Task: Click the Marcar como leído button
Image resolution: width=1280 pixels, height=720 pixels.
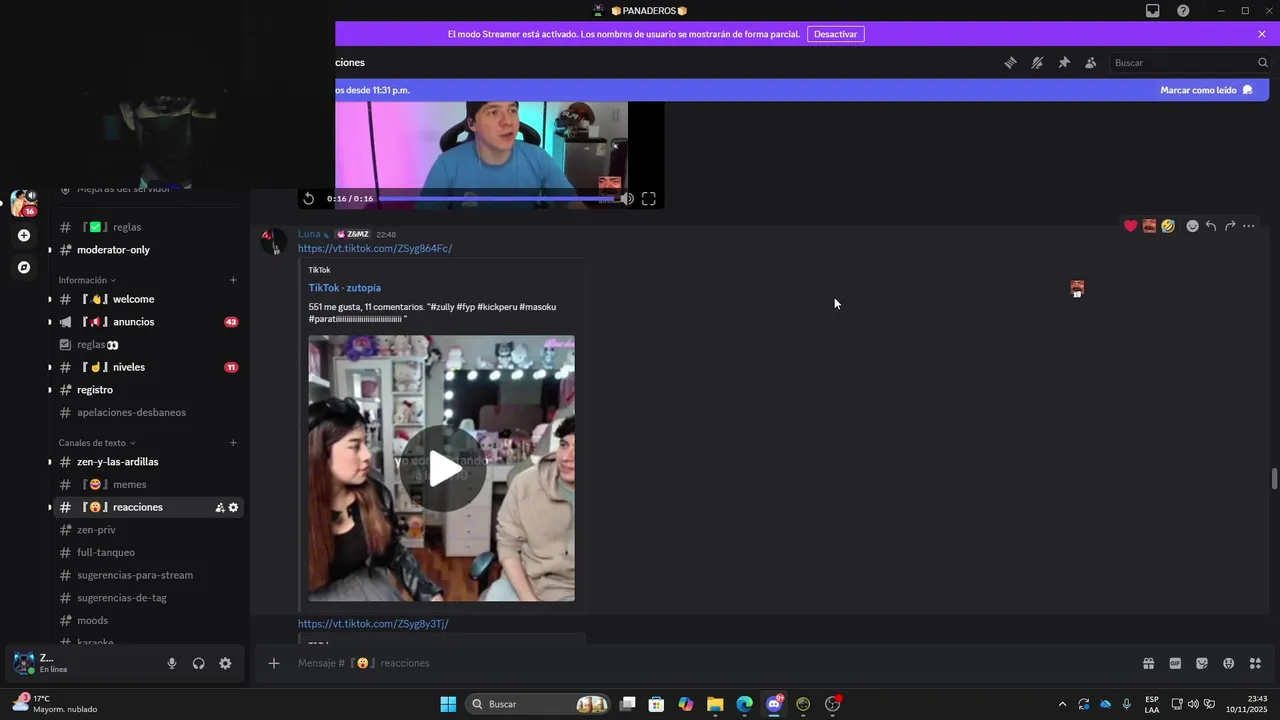Action: [x=1206, y=90]
